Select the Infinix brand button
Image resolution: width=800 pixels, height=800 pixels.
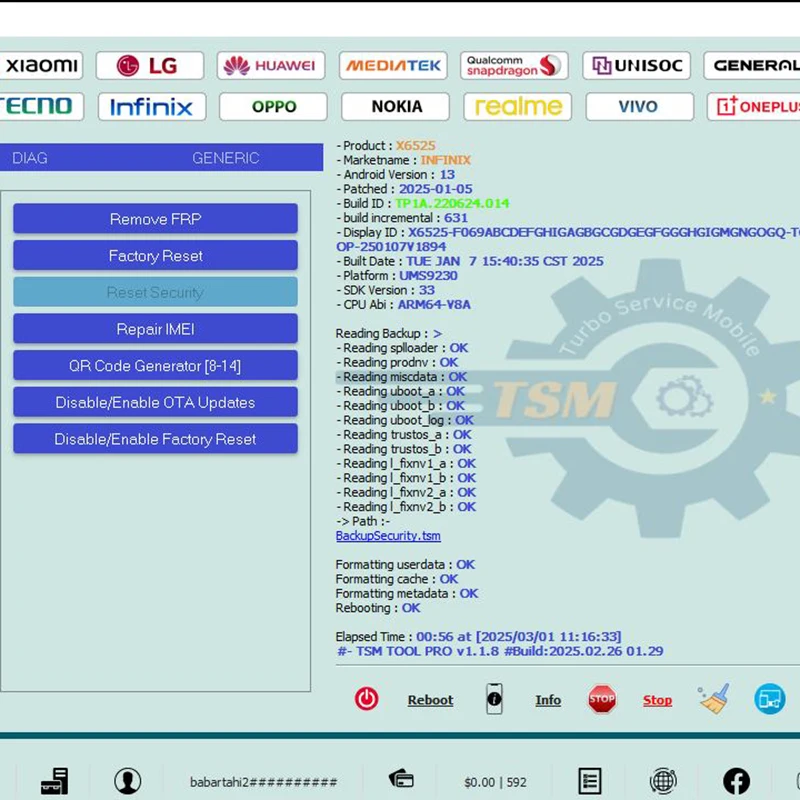click(152, 106)
